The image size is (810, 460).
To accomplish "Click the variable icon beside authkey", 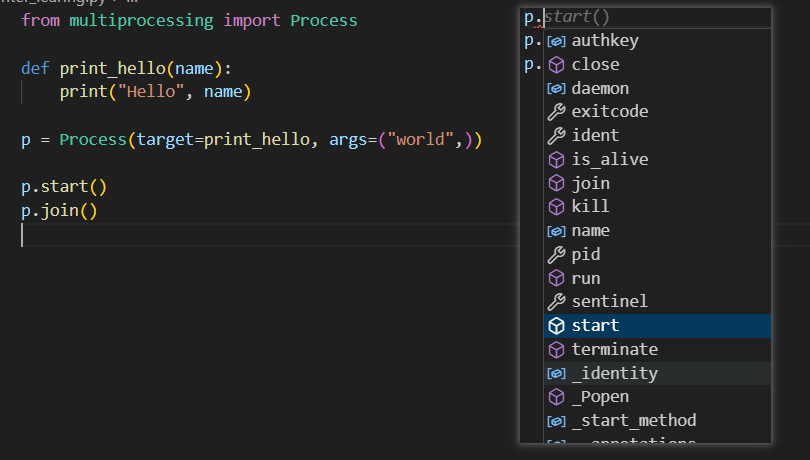I will (x=557, y=41).
